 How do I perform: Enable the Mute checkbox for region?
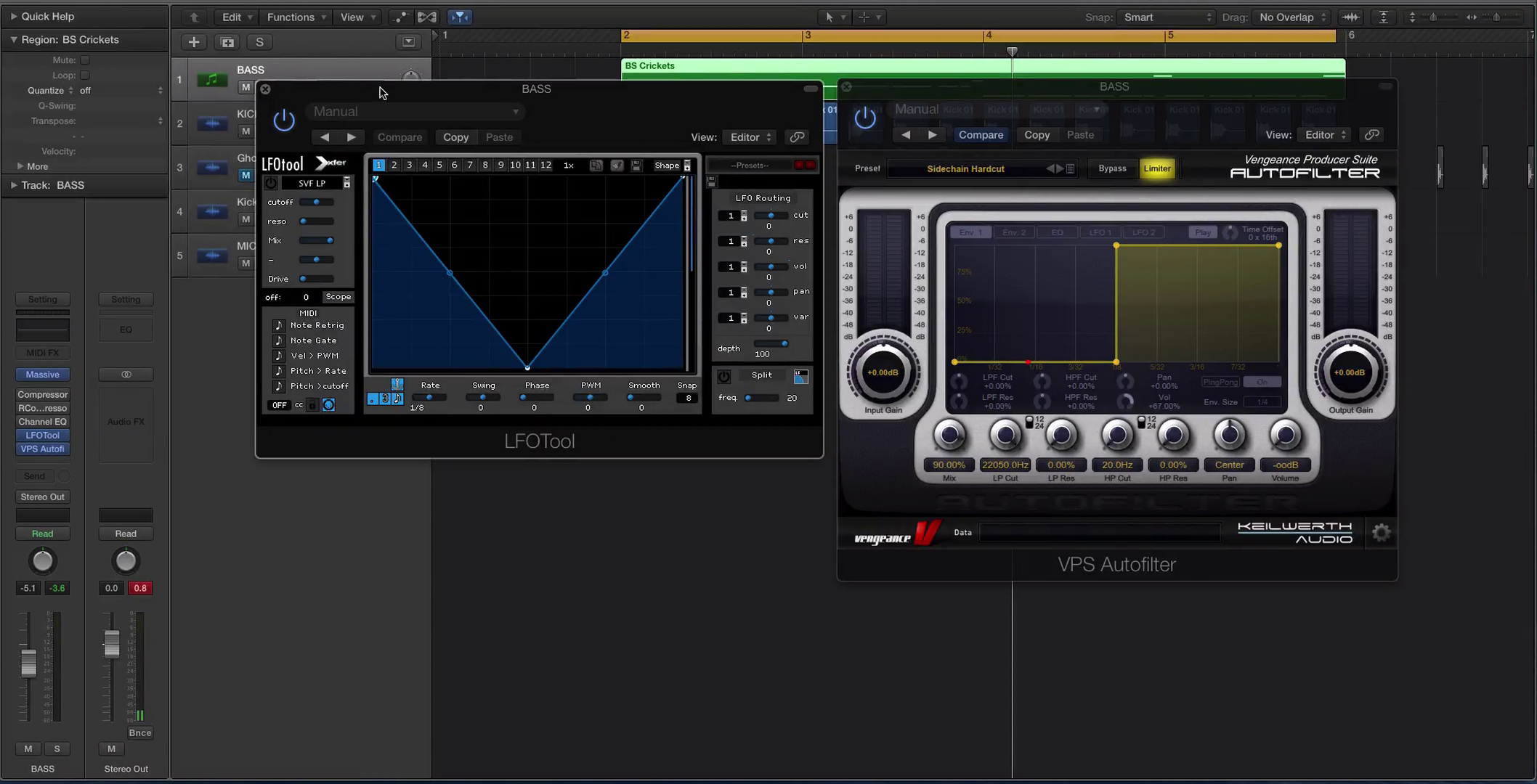(x=85, y=60)
